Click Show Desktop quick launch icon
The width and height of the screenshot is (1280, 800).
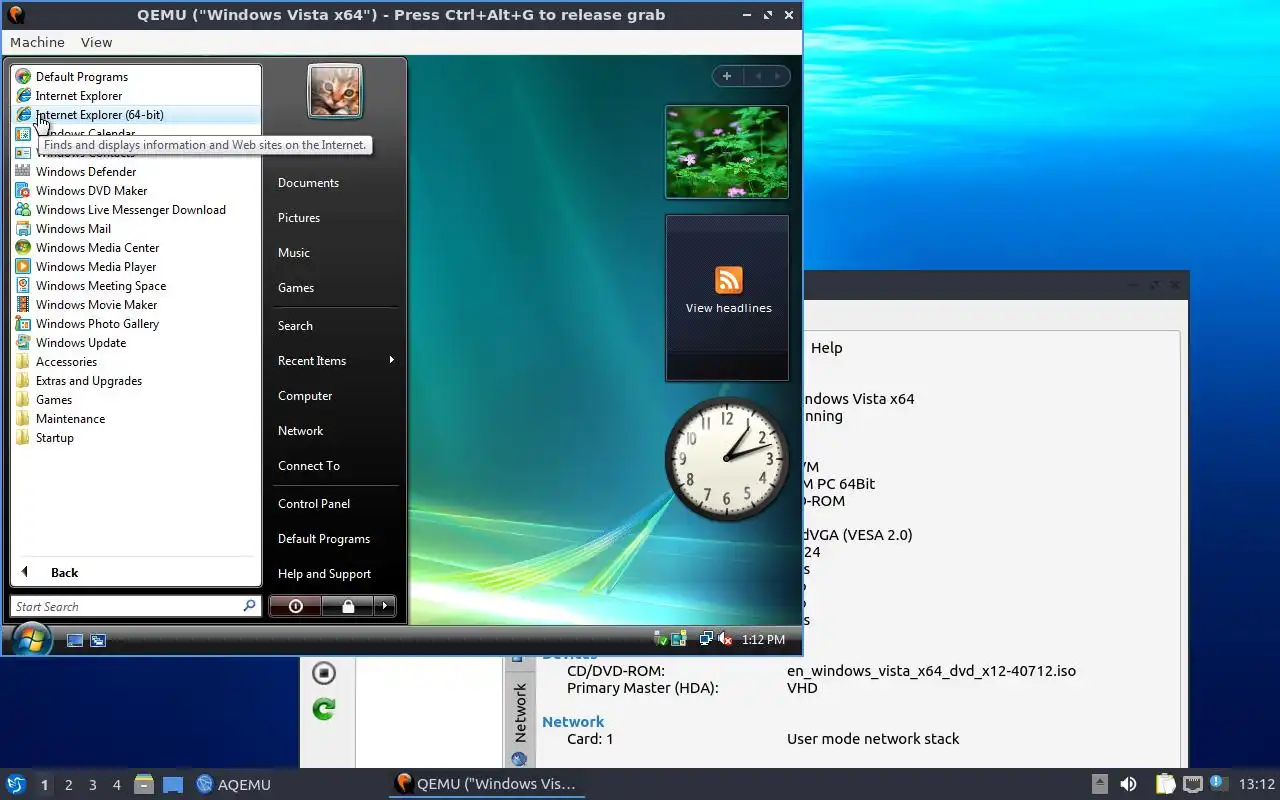pyautogui.click(x=75, y=640)
